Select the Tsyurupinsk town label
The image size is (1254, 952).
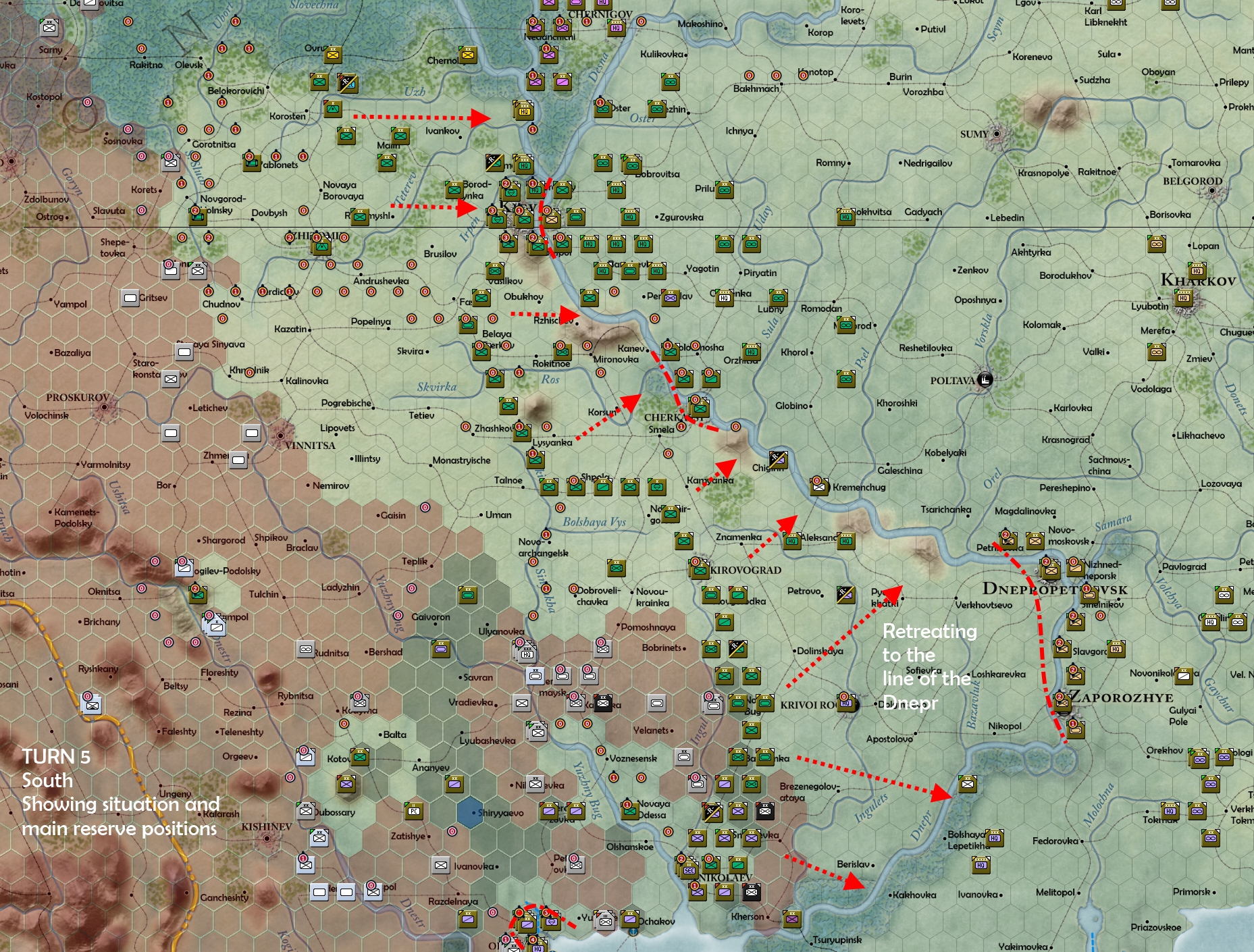(837, 940)
